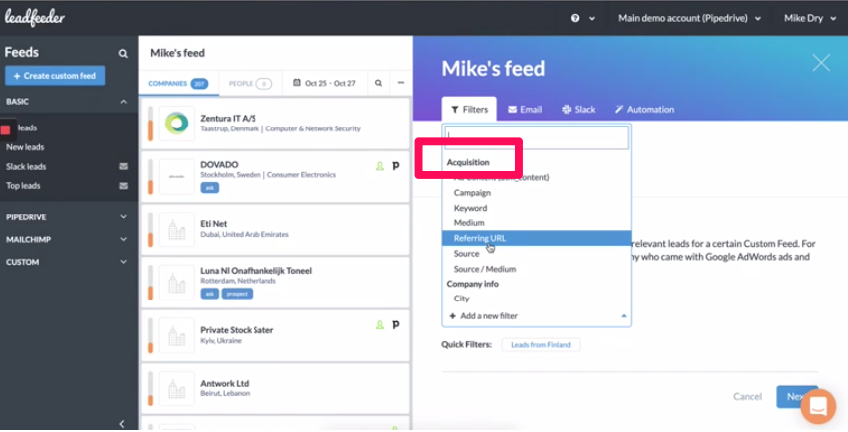Click the Zentura IT A/S company logo
Screen dimensions: 848x432
point(177,123)
